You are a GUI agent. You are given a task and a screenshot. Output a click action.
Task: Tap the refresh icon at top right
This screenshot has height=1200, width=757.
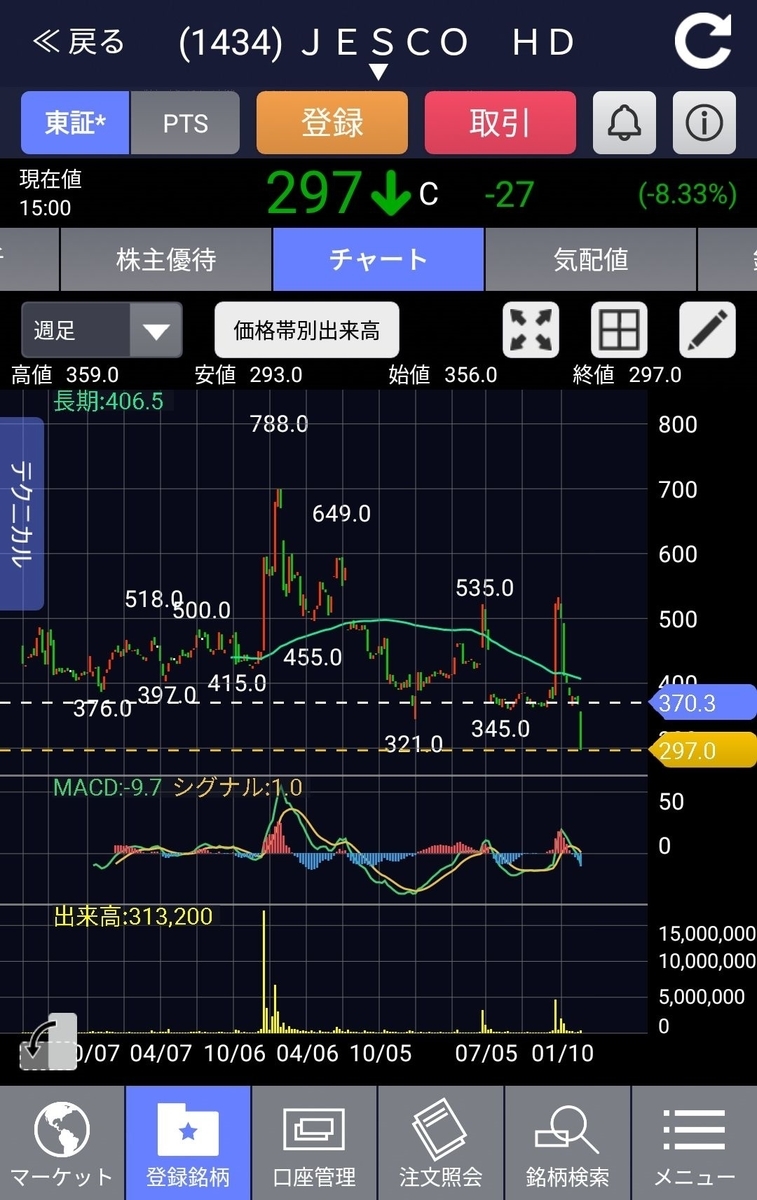click(x=703, y=42)
